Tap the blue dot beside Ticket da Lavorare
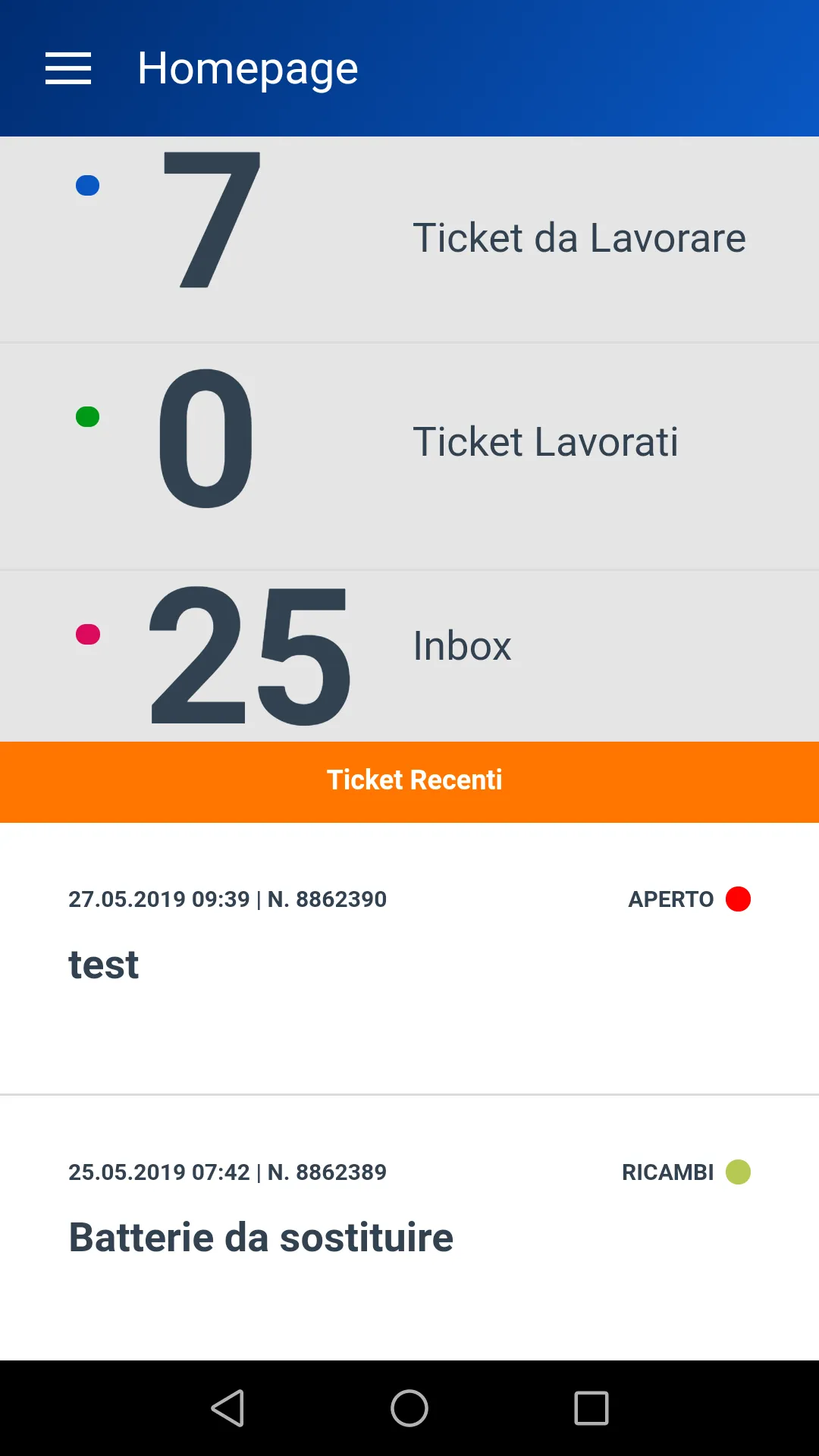 [x=88, y=186]
